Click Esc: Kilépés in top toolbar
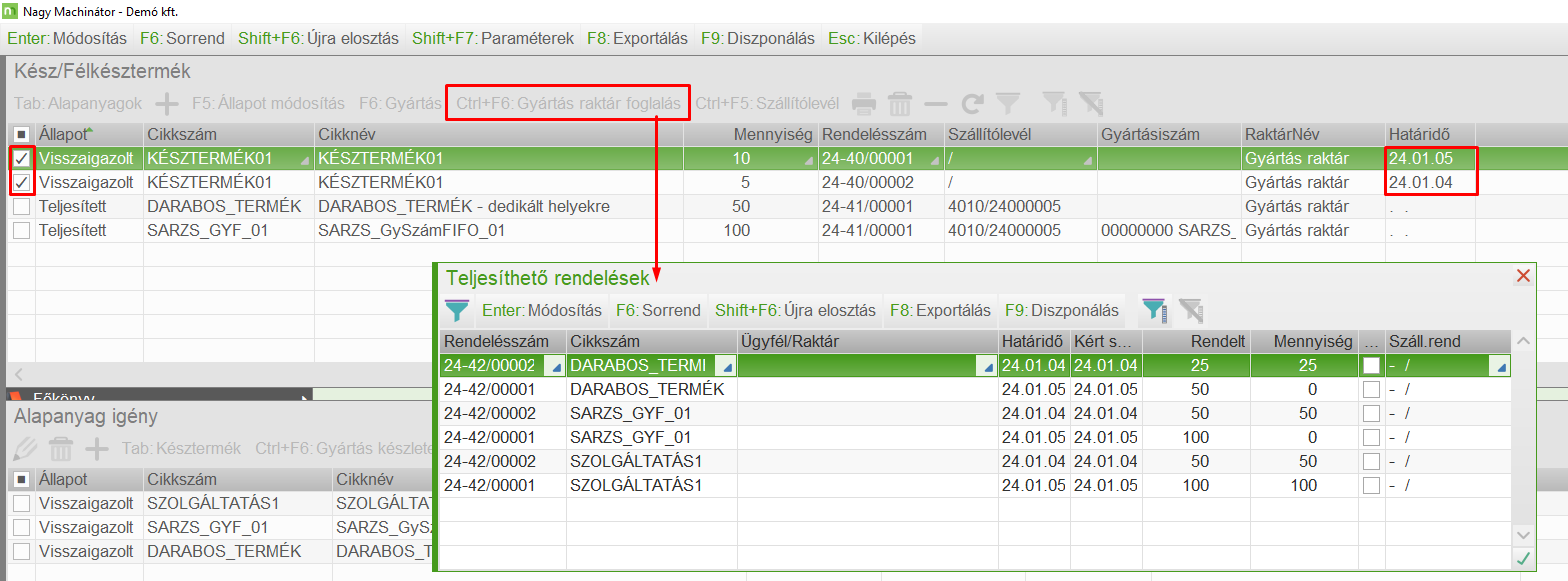The image size is (1568, 581). click(871, 39)
